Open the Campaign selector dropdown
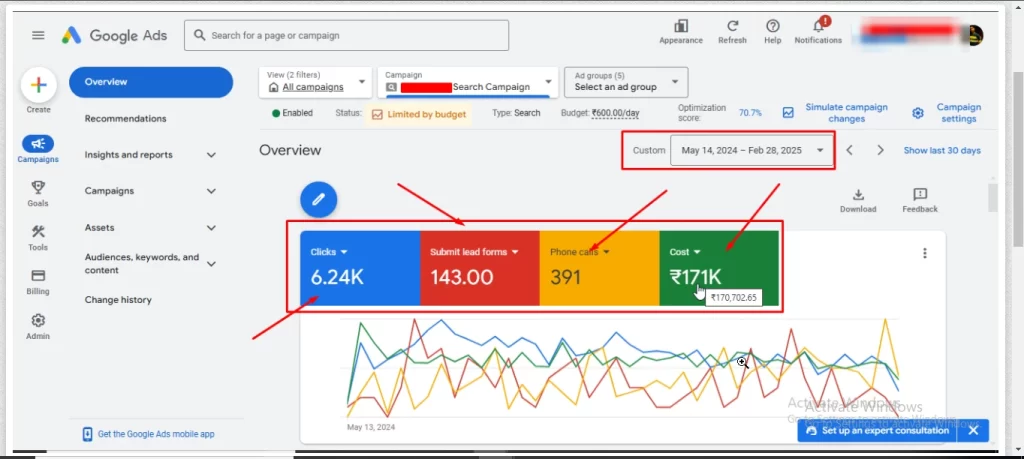The height and width of the screenshot is (459, 1024). pyautogui.click(x=468, y=82)
